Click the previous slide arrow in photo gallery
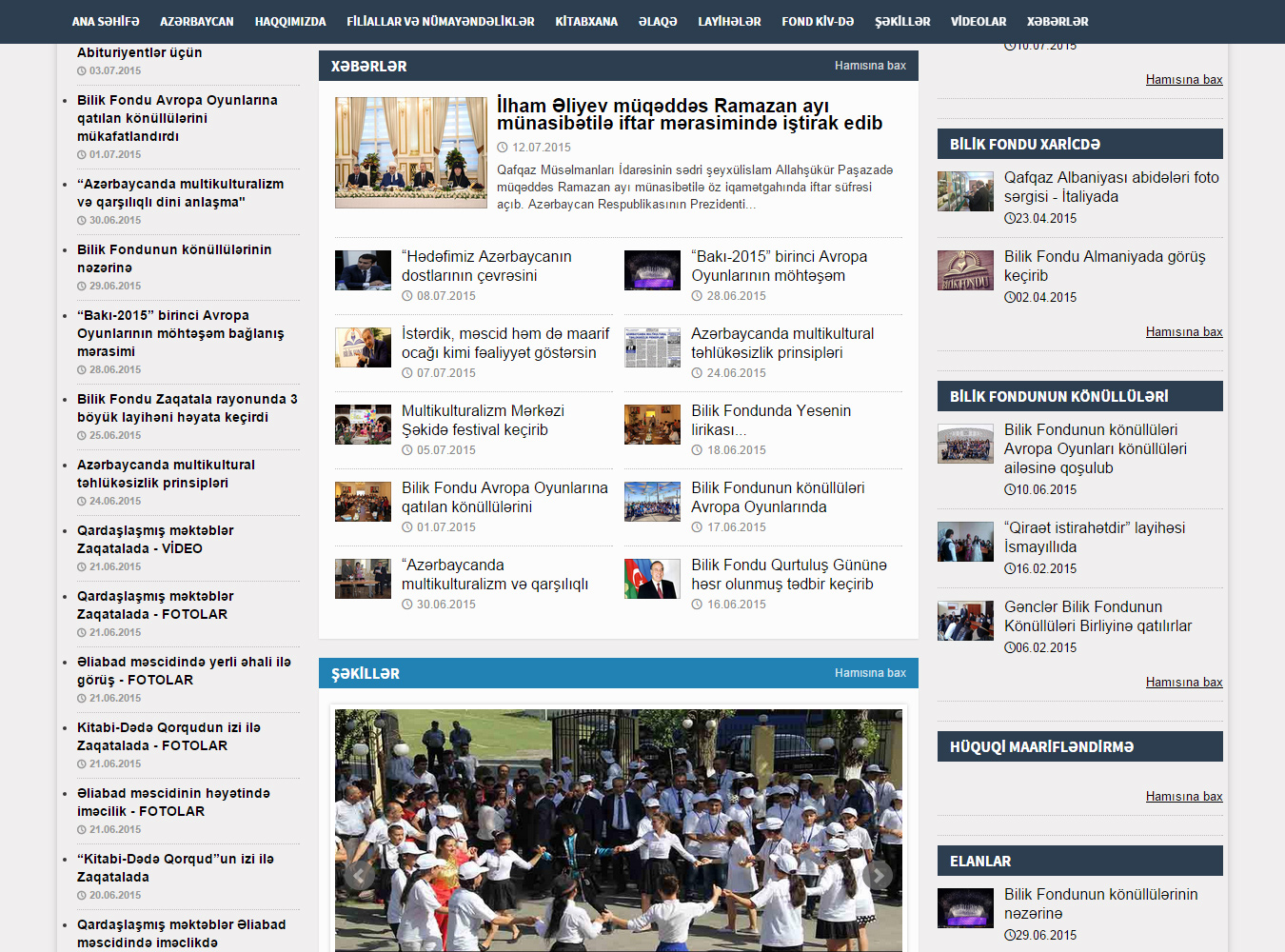 click(x=359, y=874)
